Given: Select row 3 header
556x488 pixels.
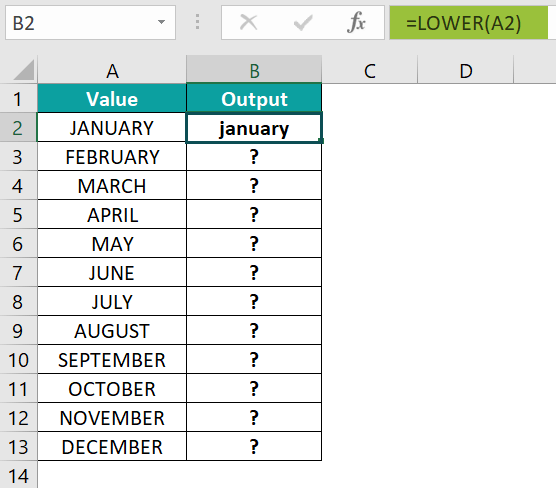Looking at the screenshot, I should tap(18, 157).
